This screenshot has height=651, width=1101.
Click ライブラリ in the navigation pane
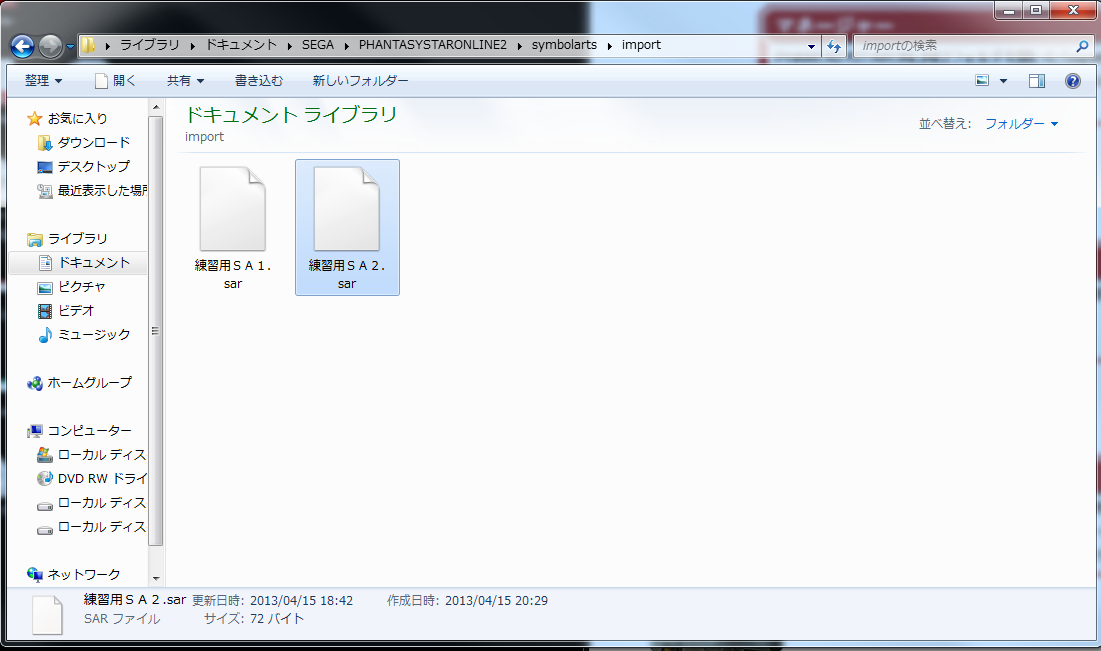click(77, 239)
